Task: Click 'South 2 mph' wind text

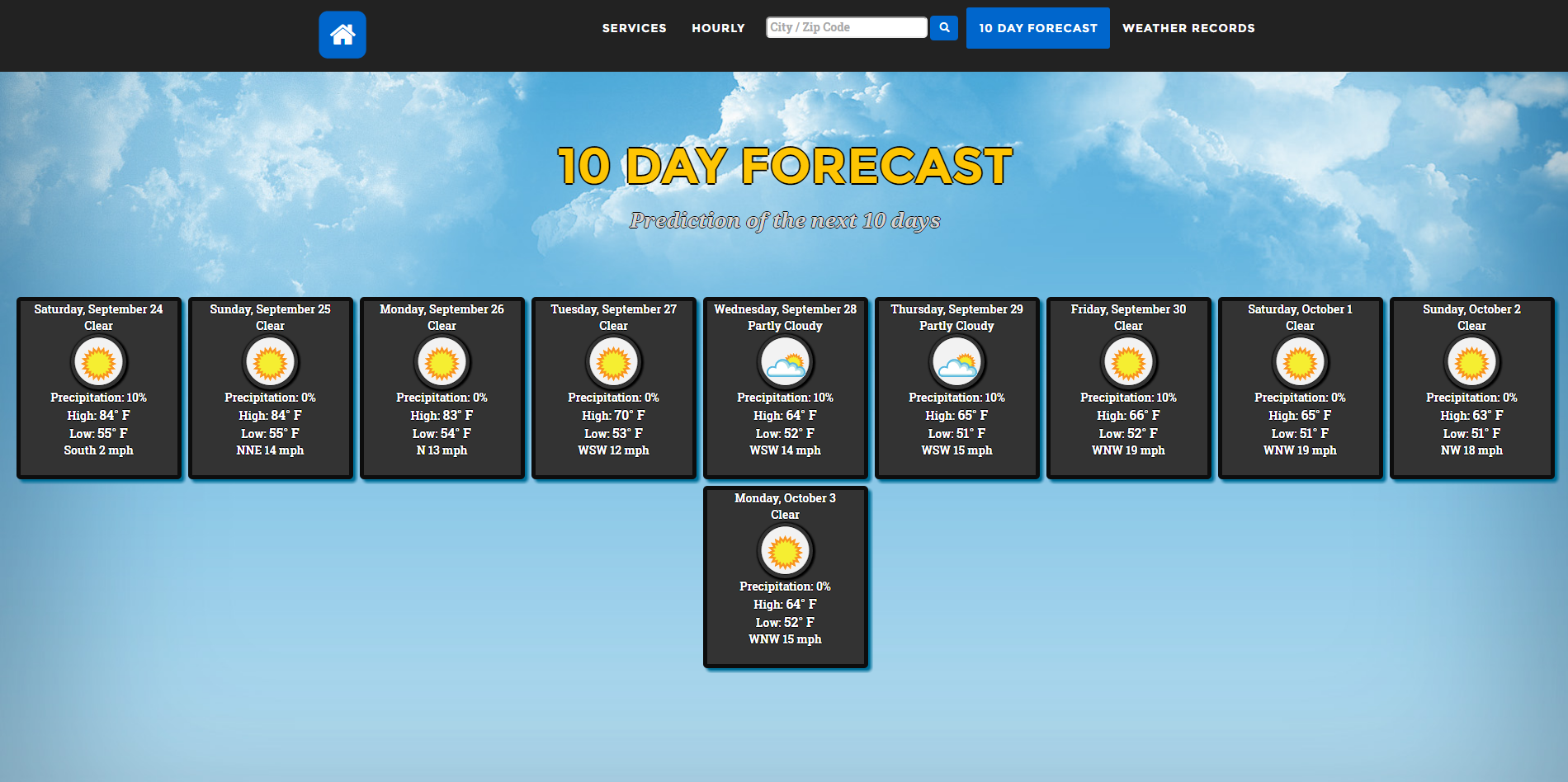Action: pyautogui.click(x=98, y=450)
